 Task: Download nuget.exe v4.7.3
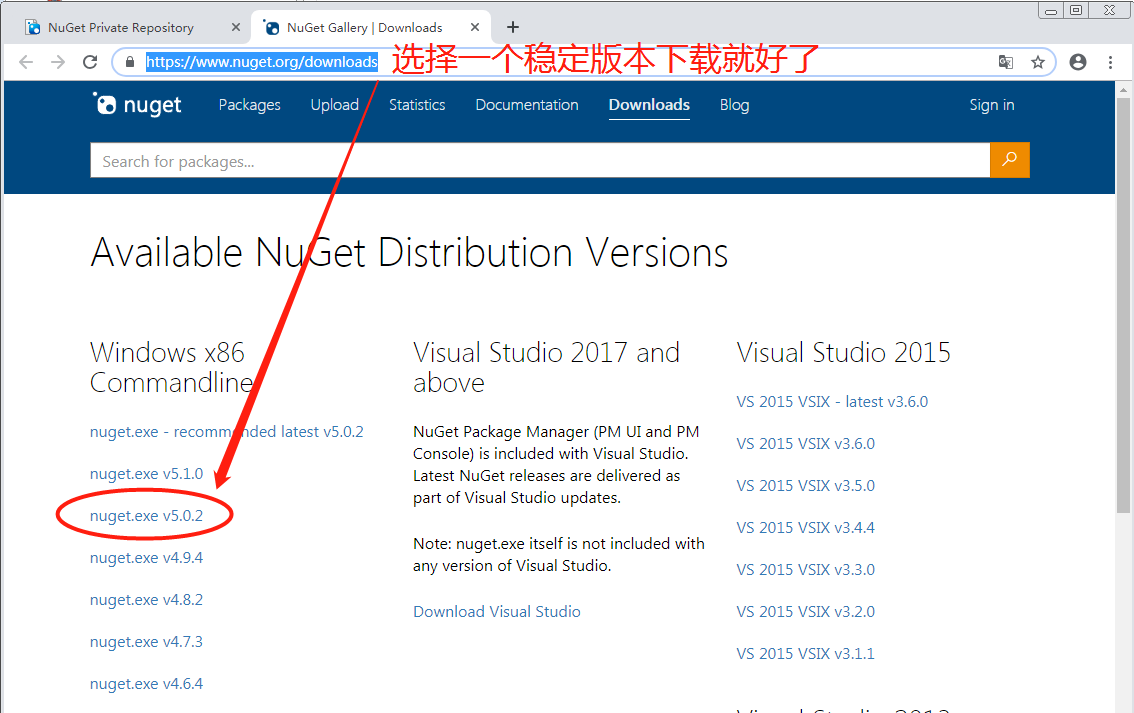click(x=146, y=641)
